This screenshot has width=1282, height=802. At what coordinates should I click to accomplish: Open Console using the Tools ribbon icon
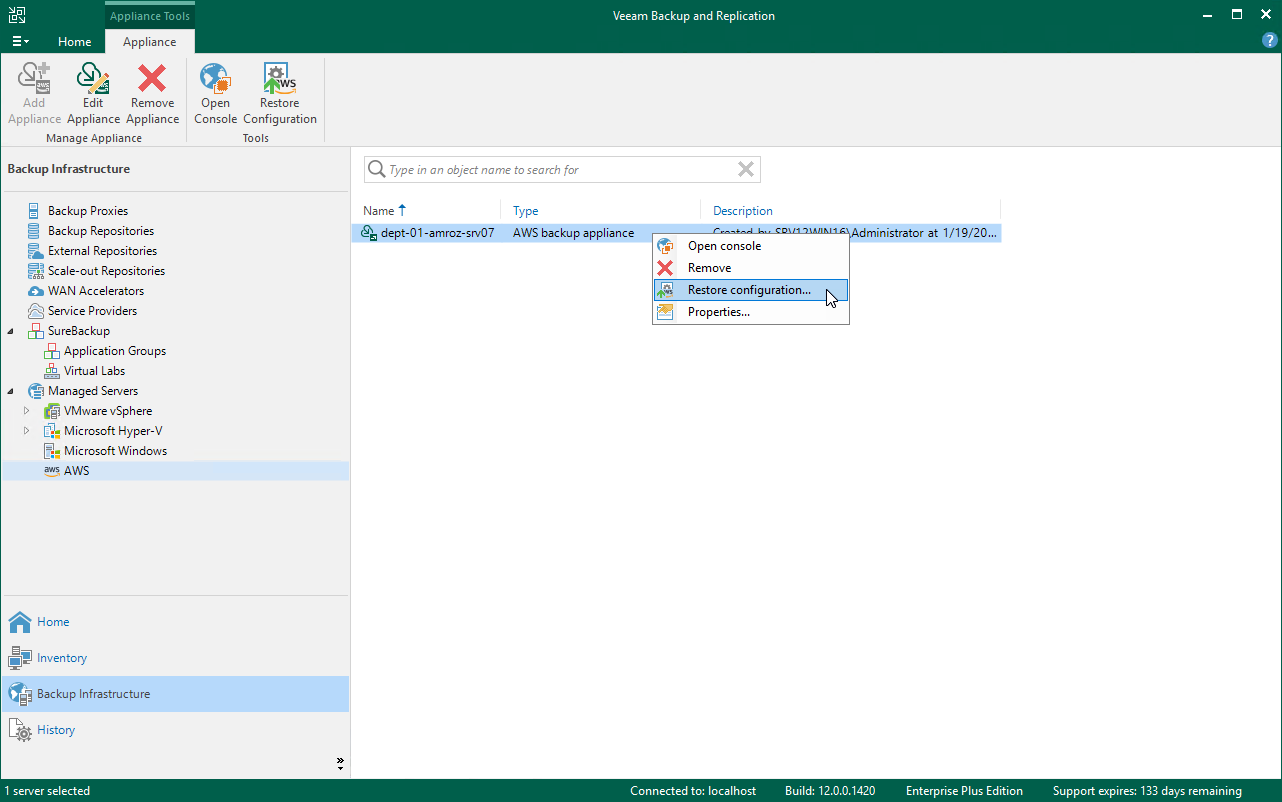pyautogui.click(x=215, y=90)
